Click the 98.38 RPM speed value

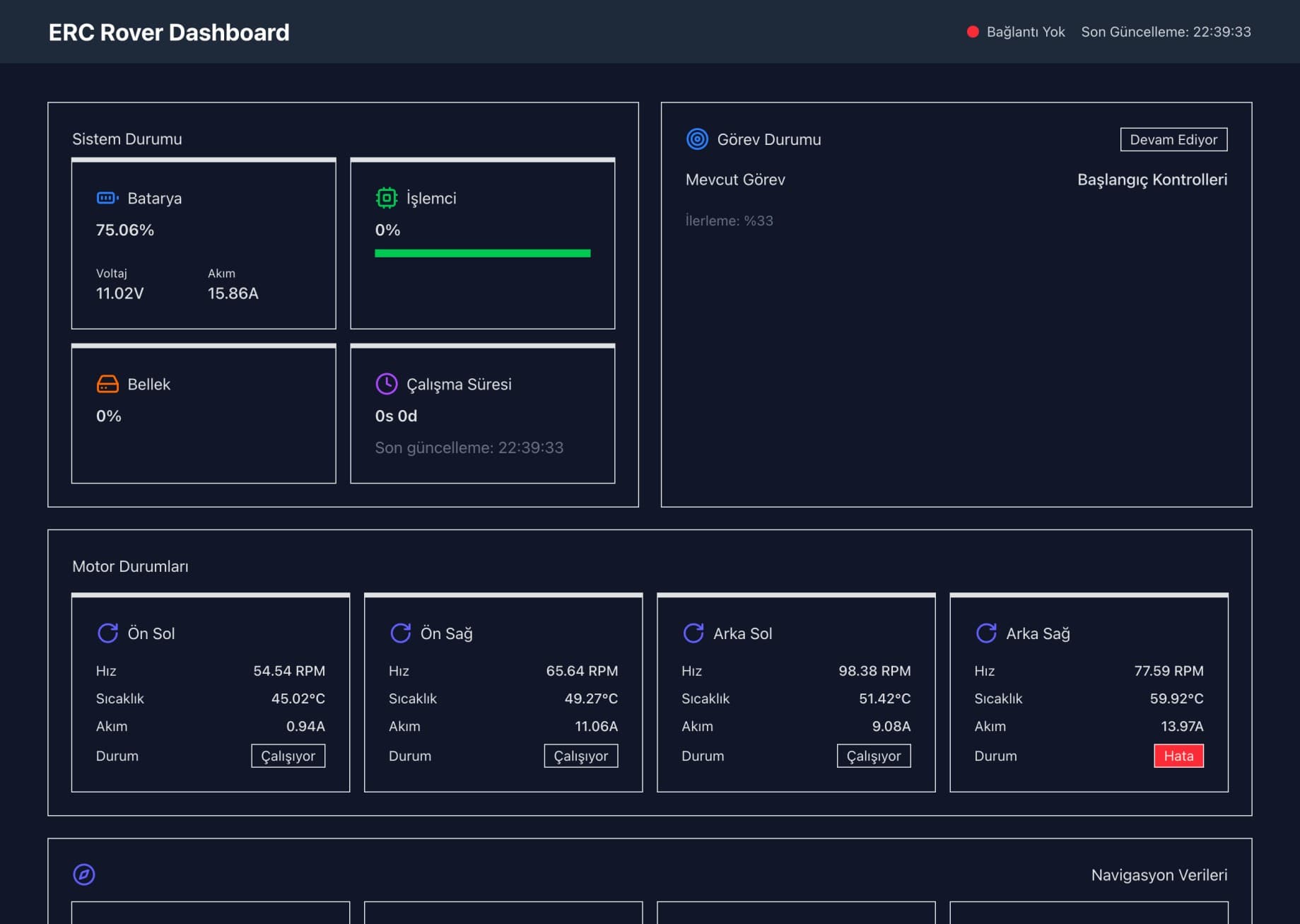tap(874, 671)
